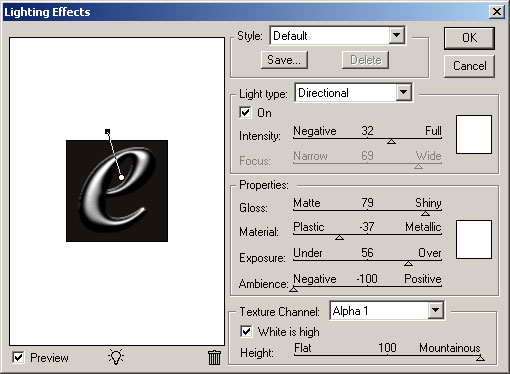Click the Height slider thumb at Mountainous
Screen dimensions: 510x374
pos(480,358)
